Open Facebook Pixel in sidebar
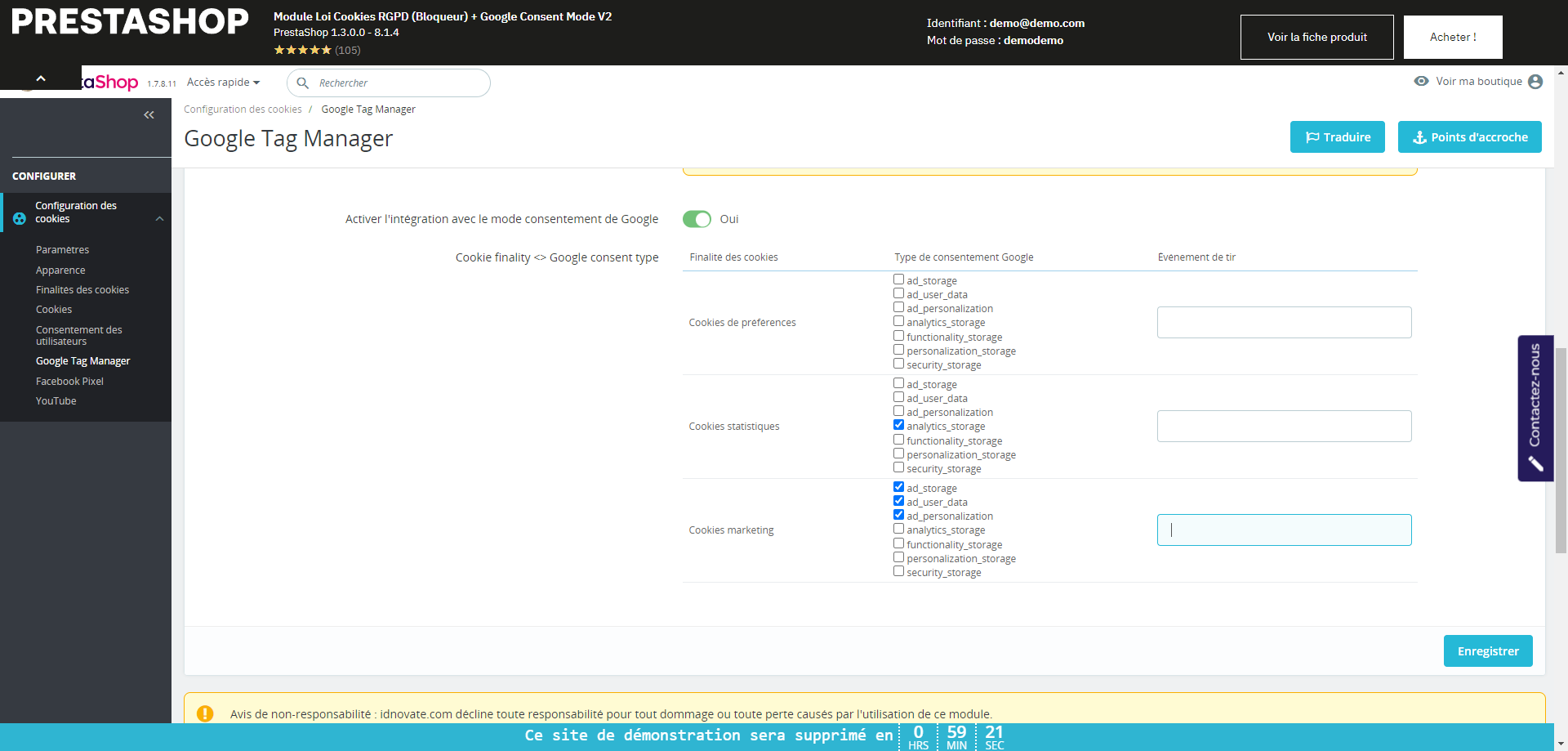The height and width of the screenshot is (751, 1568). (69, 382)
